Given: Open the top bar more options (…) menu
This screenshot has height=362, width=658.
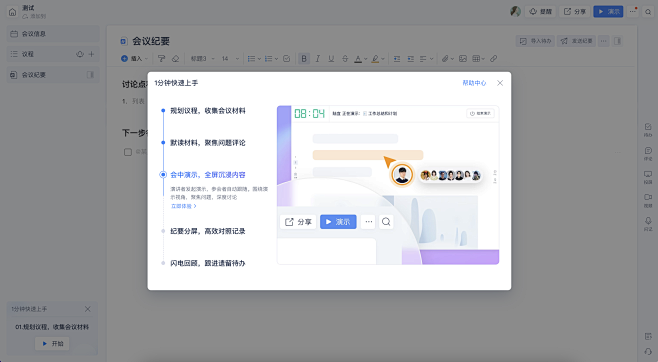Looking at the screenshot, I should point(633,11).
